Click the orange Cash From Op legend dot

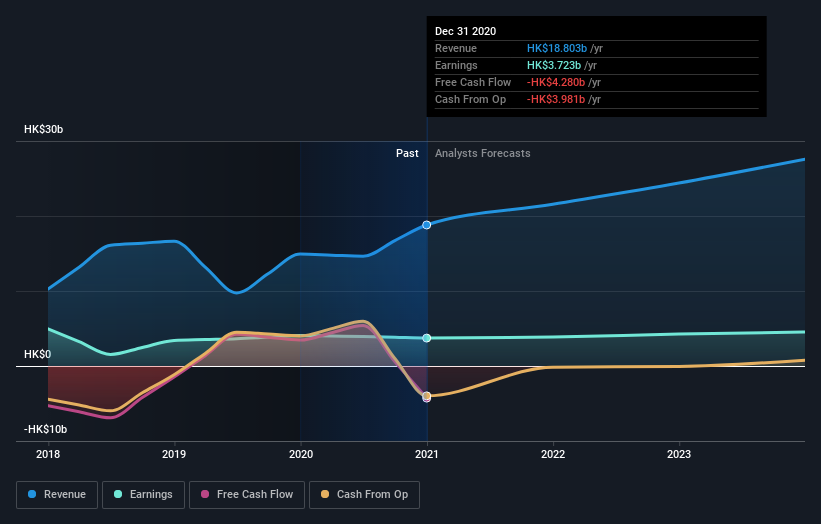click(325, 494)
